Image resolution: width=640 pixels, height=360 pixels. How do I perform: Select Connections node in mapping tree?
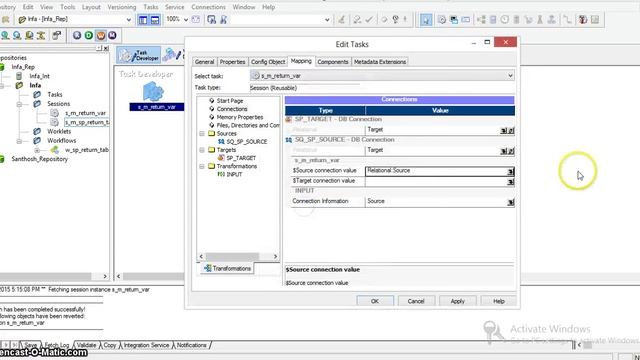tap(232, 109)
